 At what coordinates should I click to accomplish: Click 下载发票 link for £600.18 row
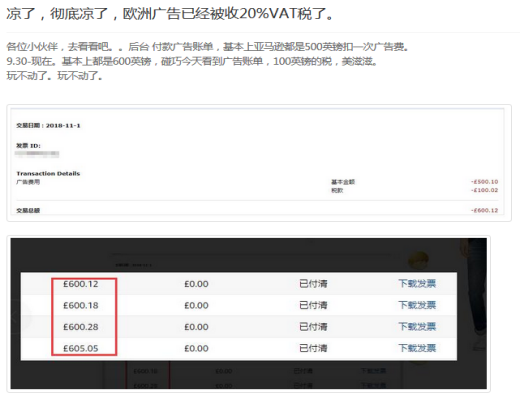tap(417, 305)
